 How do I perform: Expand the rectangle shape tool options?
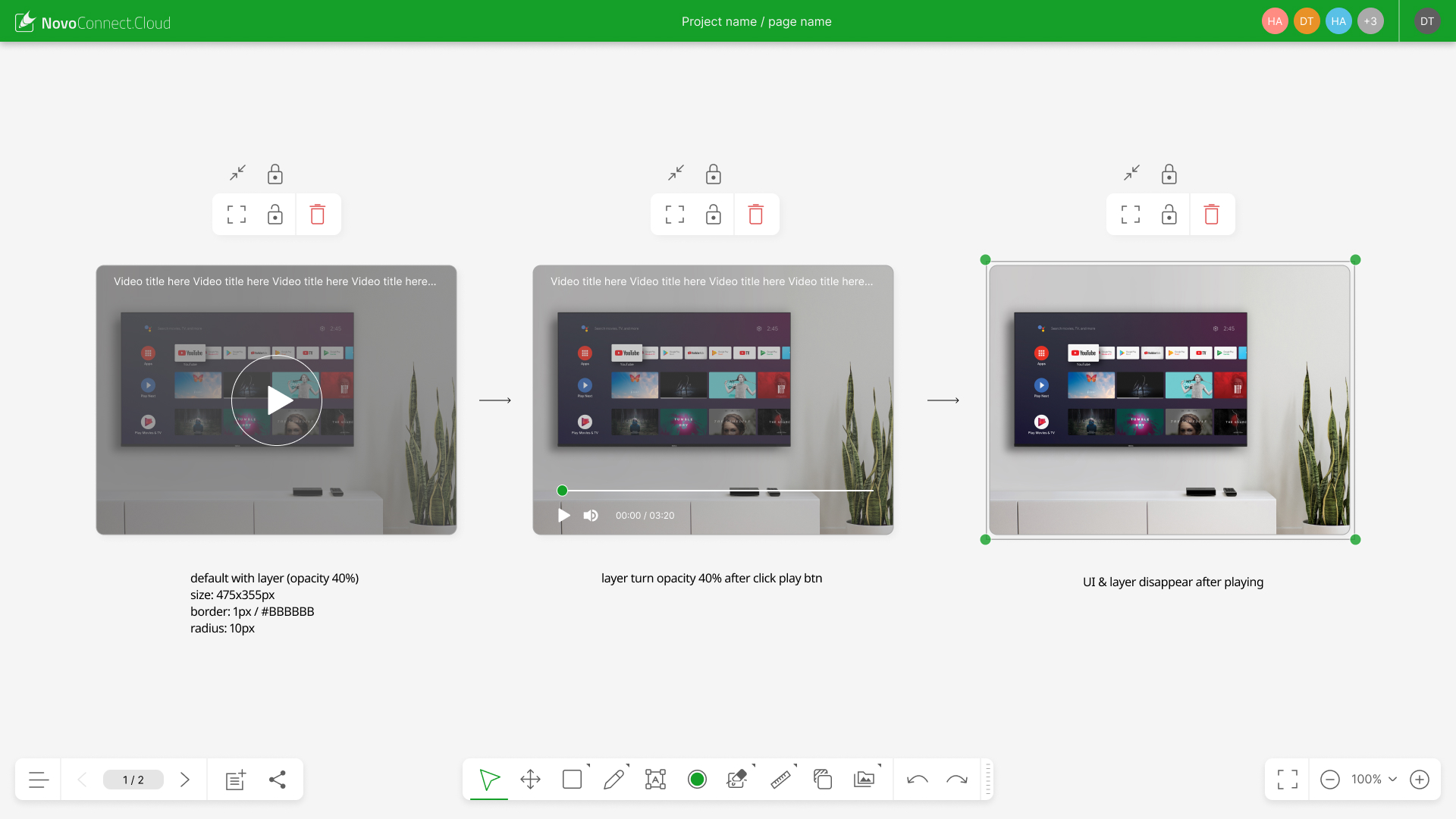[x=588, y=766]
